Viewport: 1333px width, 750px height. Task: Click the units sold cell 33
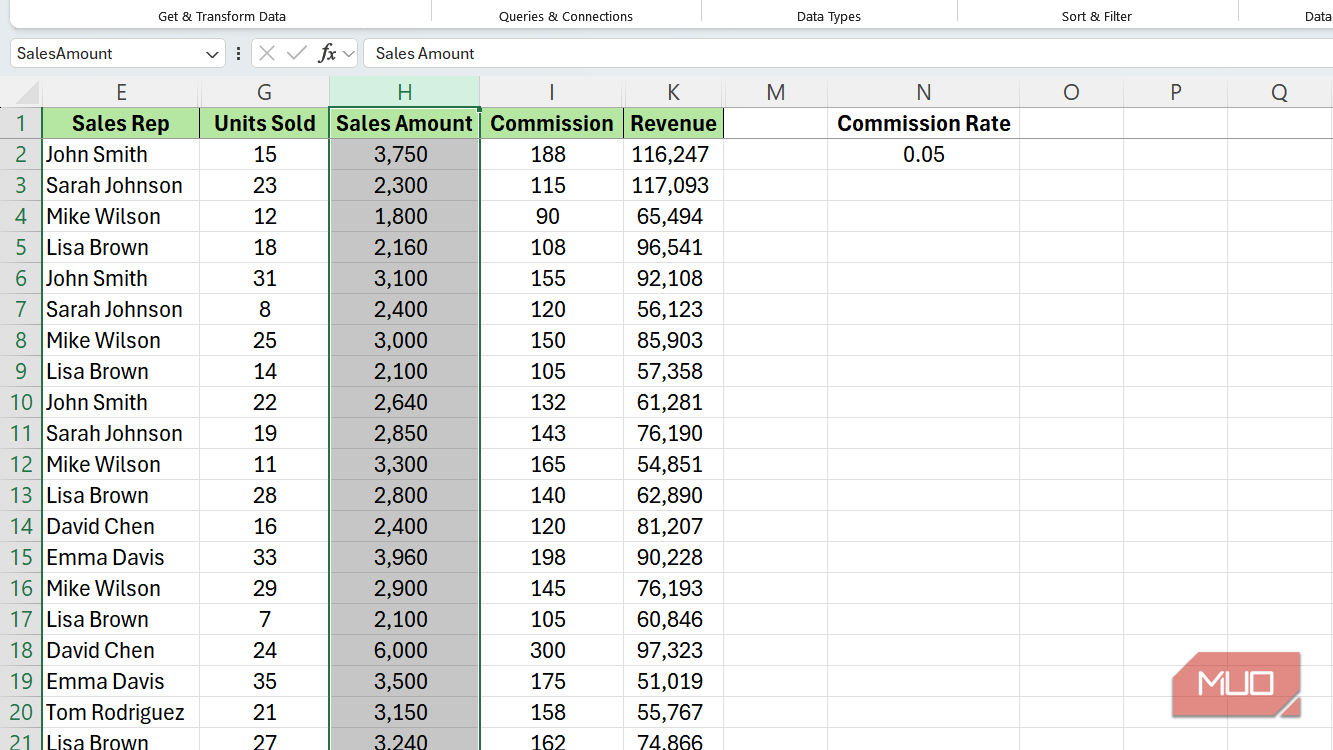(x=264, y=558)
